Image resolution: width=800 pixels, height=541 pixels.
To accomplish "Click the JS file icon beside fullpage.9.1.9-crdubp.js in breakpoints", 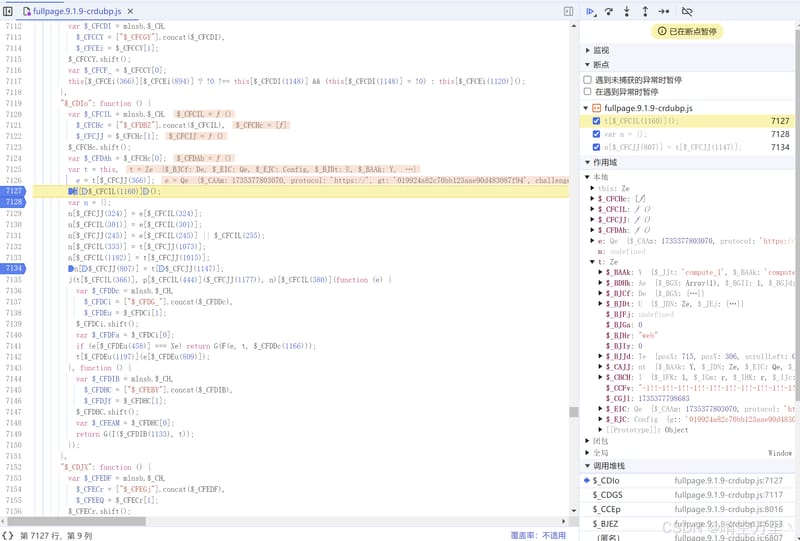I will tap(596, 108).
